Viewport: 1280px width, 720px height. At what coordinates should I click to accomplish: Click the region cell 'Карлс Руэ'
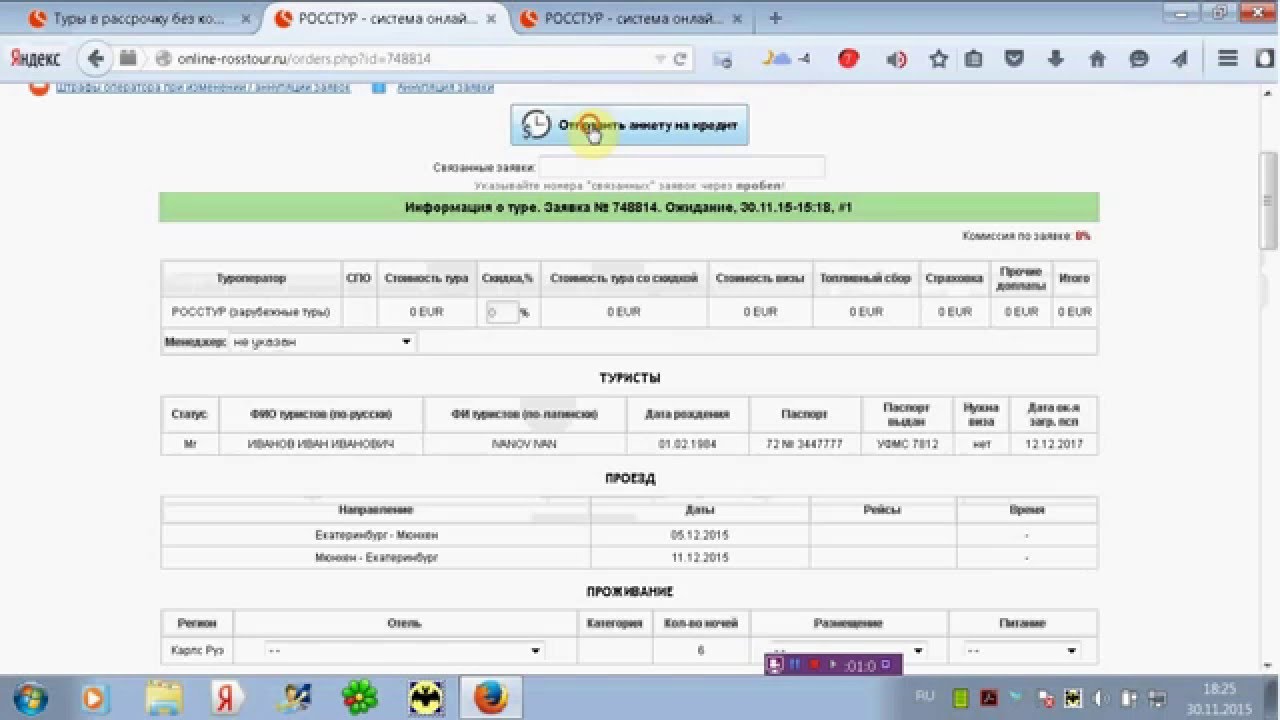click(198, 650)
